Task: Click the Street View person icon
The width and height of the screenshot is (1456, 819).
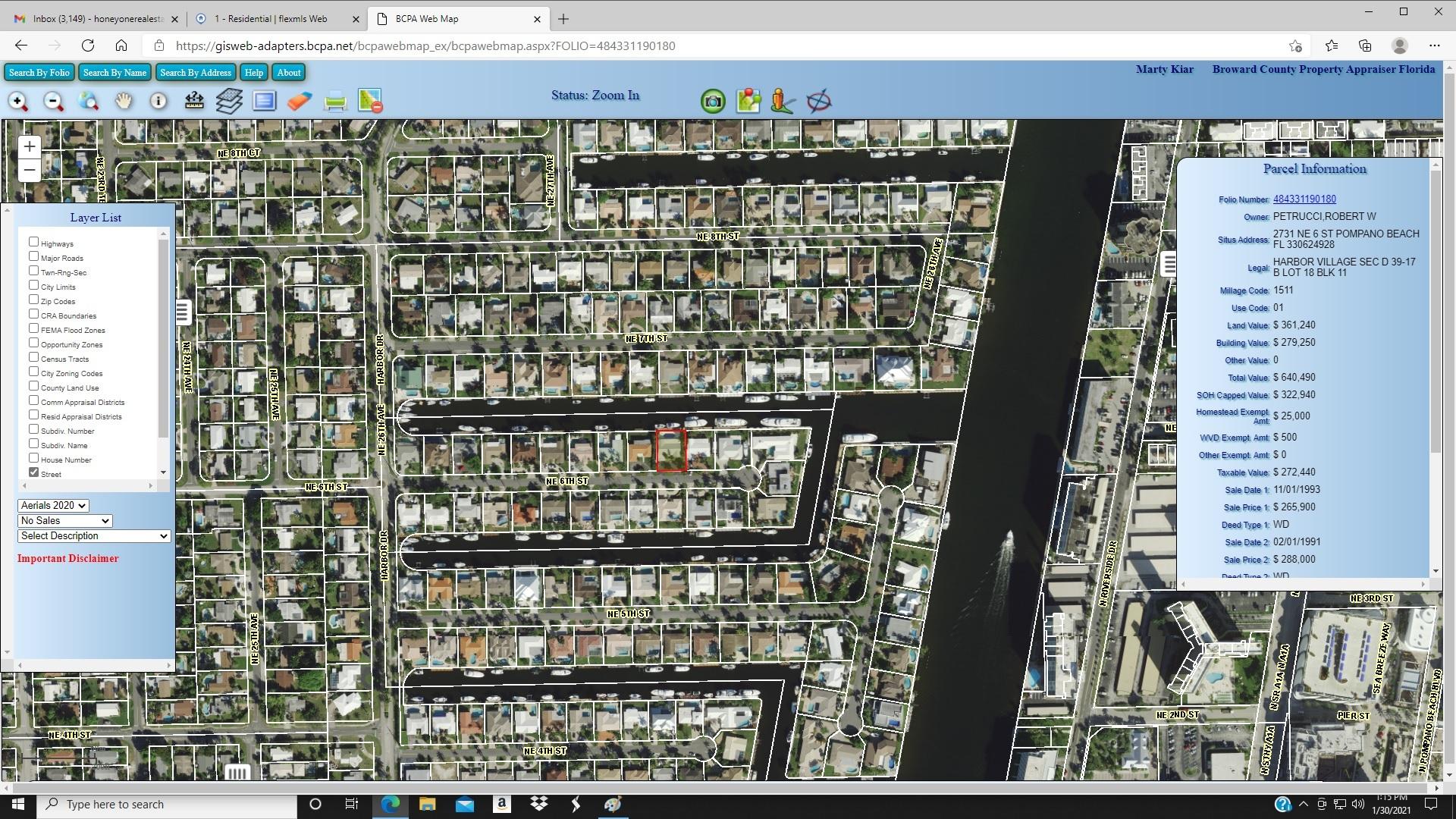Action: [783, 102]
